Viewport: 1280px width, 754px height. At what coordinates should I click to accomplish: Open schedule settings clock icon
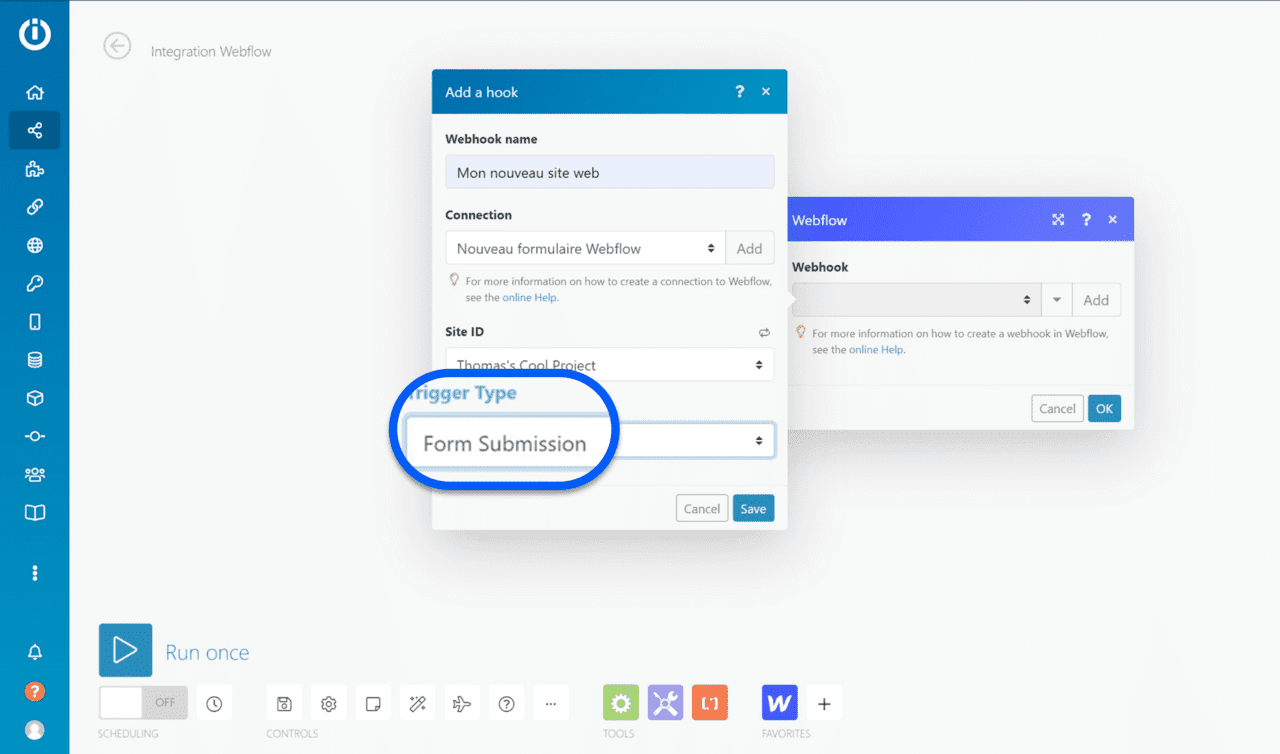[214, 704]
